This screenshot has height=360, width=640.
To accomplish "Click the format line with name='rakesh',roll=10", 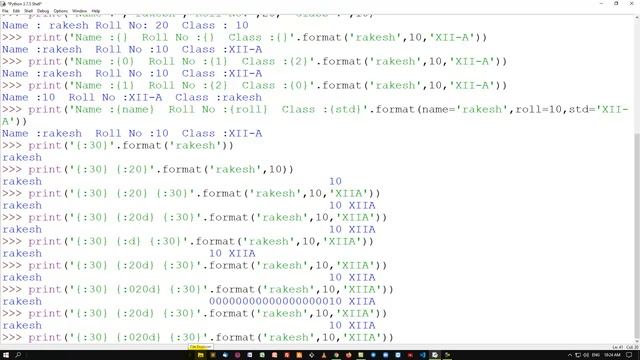I will pyautogui.click(x=315, y=115).
